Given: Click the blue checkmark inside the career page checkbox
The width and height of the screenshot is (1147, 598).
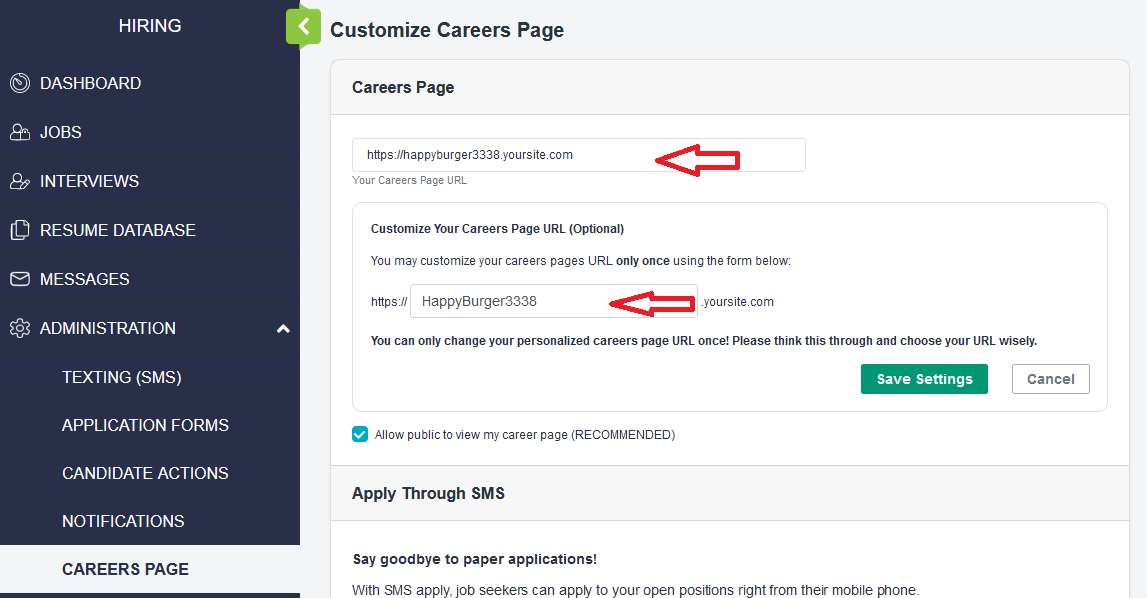Looking at the screenshot, I should pos(359,434).
